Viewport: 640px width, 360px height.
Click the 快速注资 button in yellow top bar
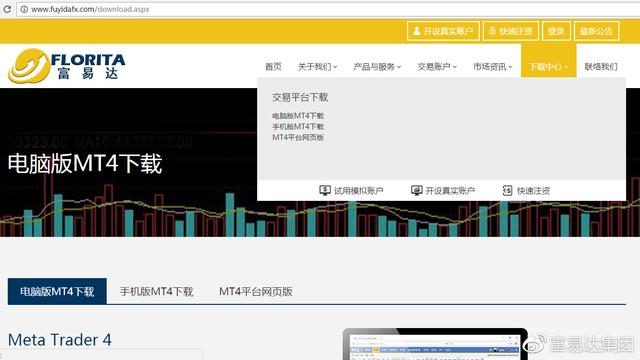point(511,31)
